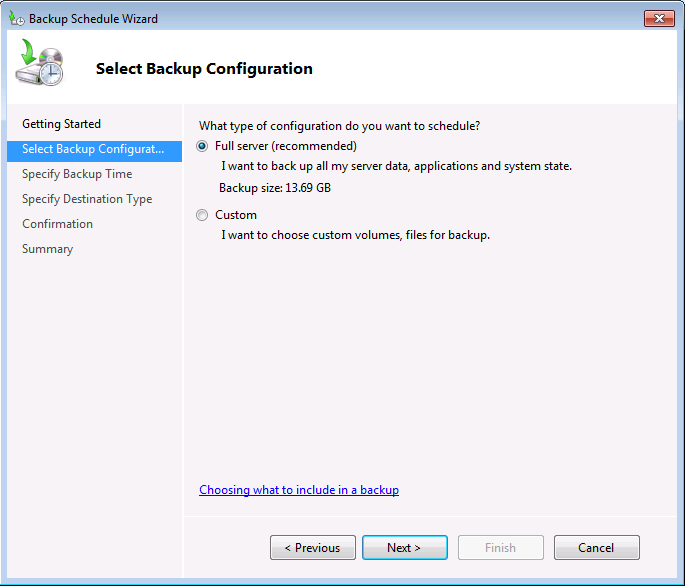Click the 'I want to choose custom volumes' description

(355, 235)
